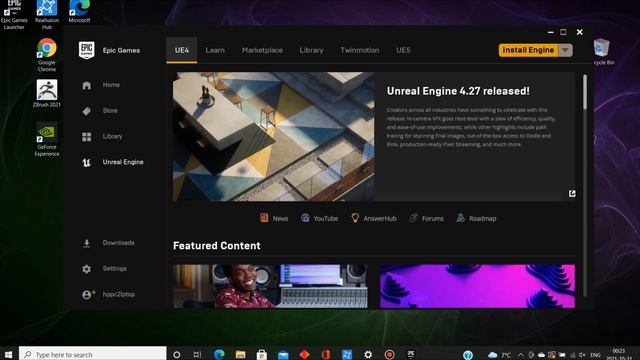Viewport: 640px width, 360px height.
Task: Open the YouTube link
Action: (x=319, y=218)
